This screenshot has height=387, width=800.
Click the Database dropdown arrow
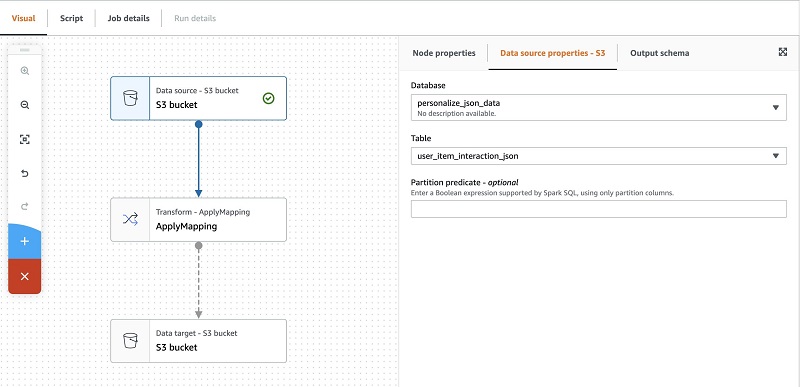point(776,108)
